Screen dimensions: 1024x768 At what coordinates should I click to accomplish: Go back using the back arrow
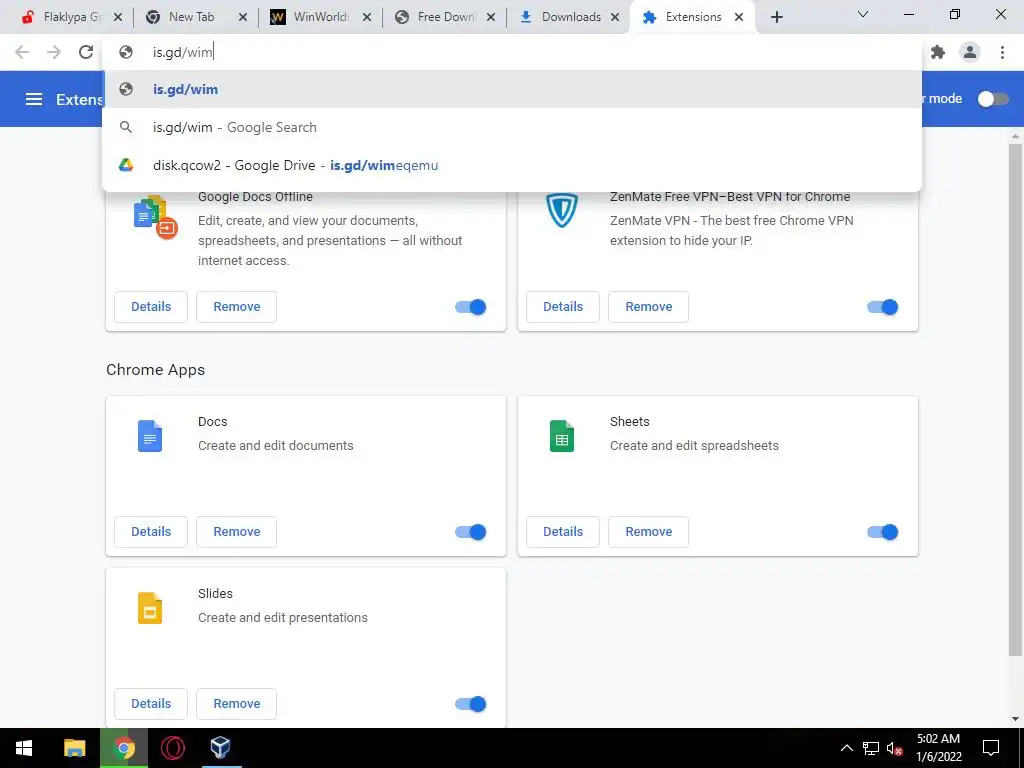click(x=22, y=52)
